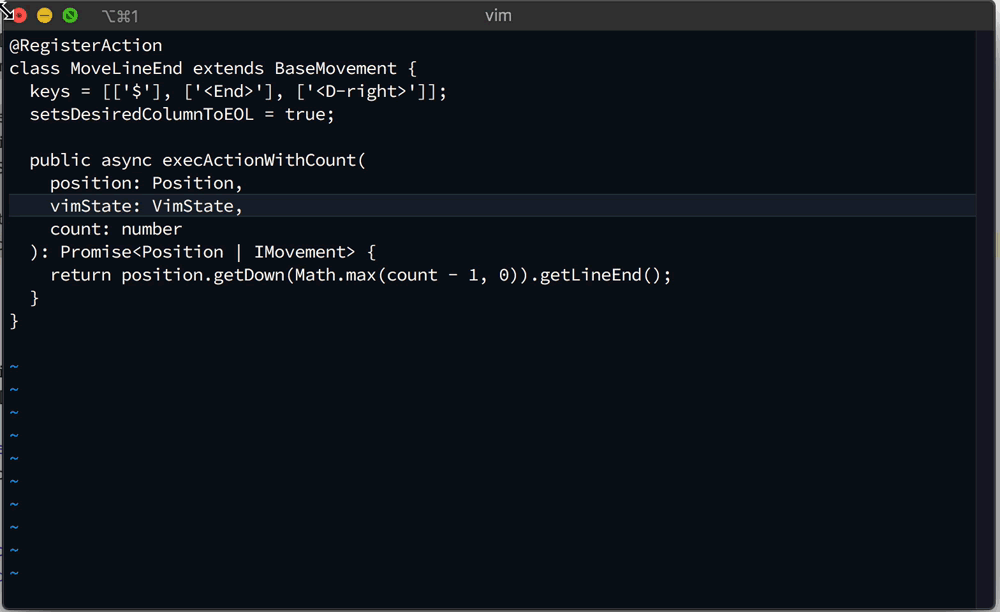Click the word "extends" in class line
The height and width of the screenshot is (612, 1000).
[228, 69]
